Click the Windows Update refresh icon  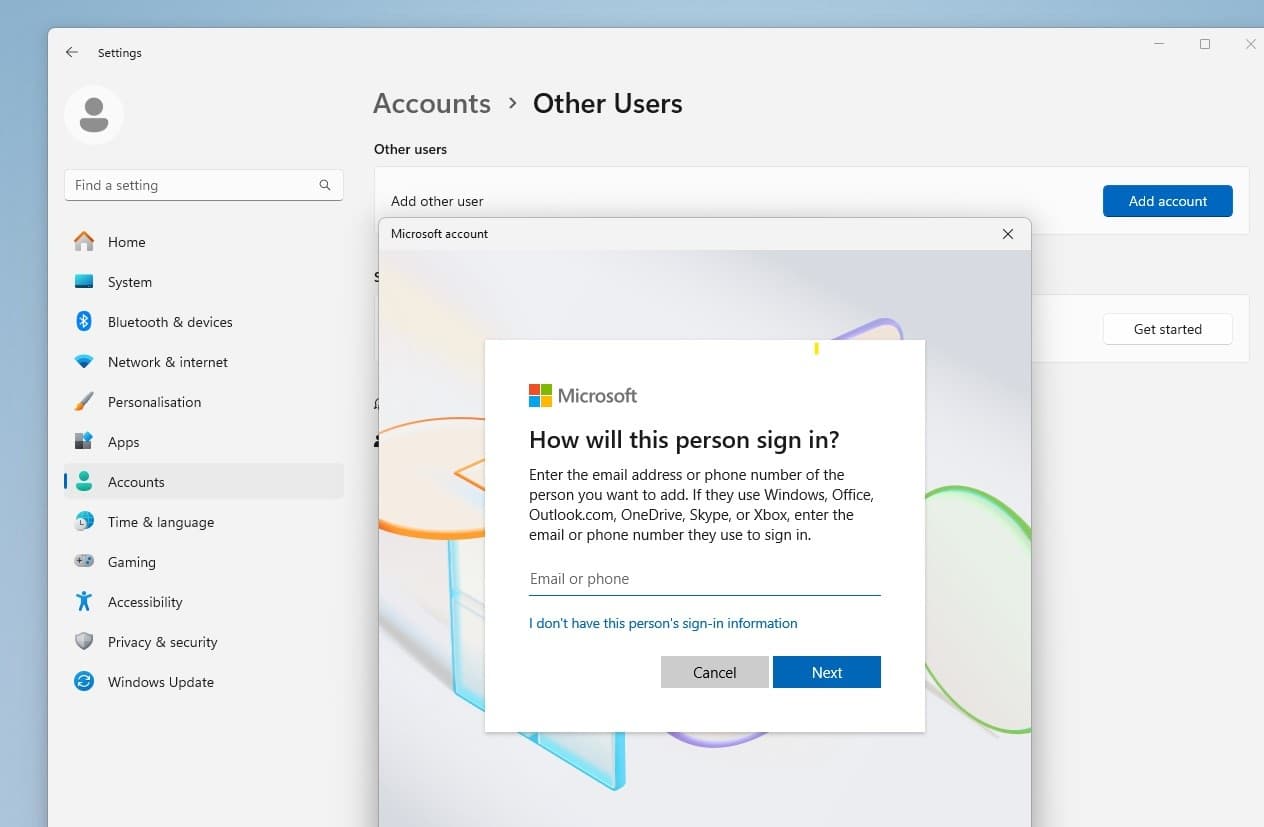click(84, 682)
